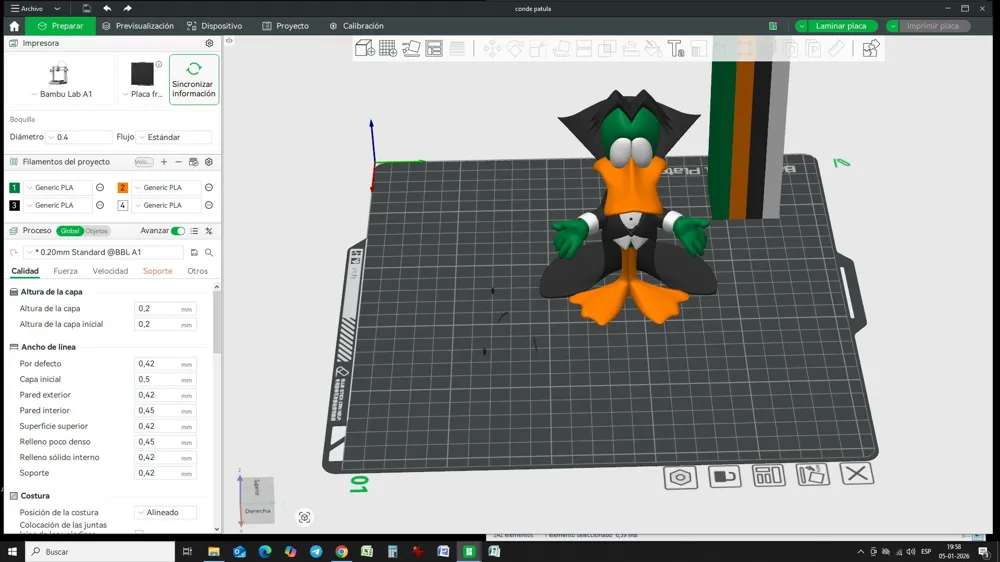Click the Placa fr... bed type selector
The width and height of the screenshot is (1000, 562).
pos(143,80)
